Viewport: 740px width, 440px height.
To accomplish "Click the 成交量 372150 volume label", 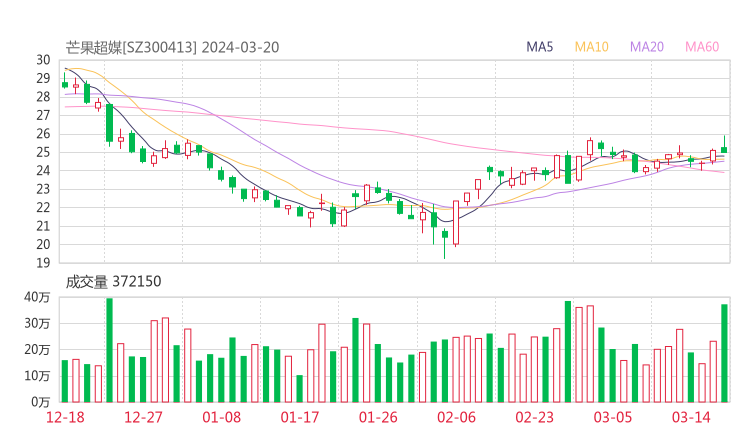I will click(x=113, y=282).
